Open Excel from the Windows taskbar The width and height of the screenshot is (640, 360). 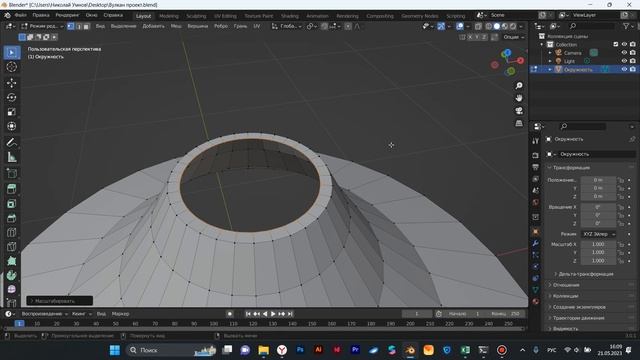pos(465,350)
